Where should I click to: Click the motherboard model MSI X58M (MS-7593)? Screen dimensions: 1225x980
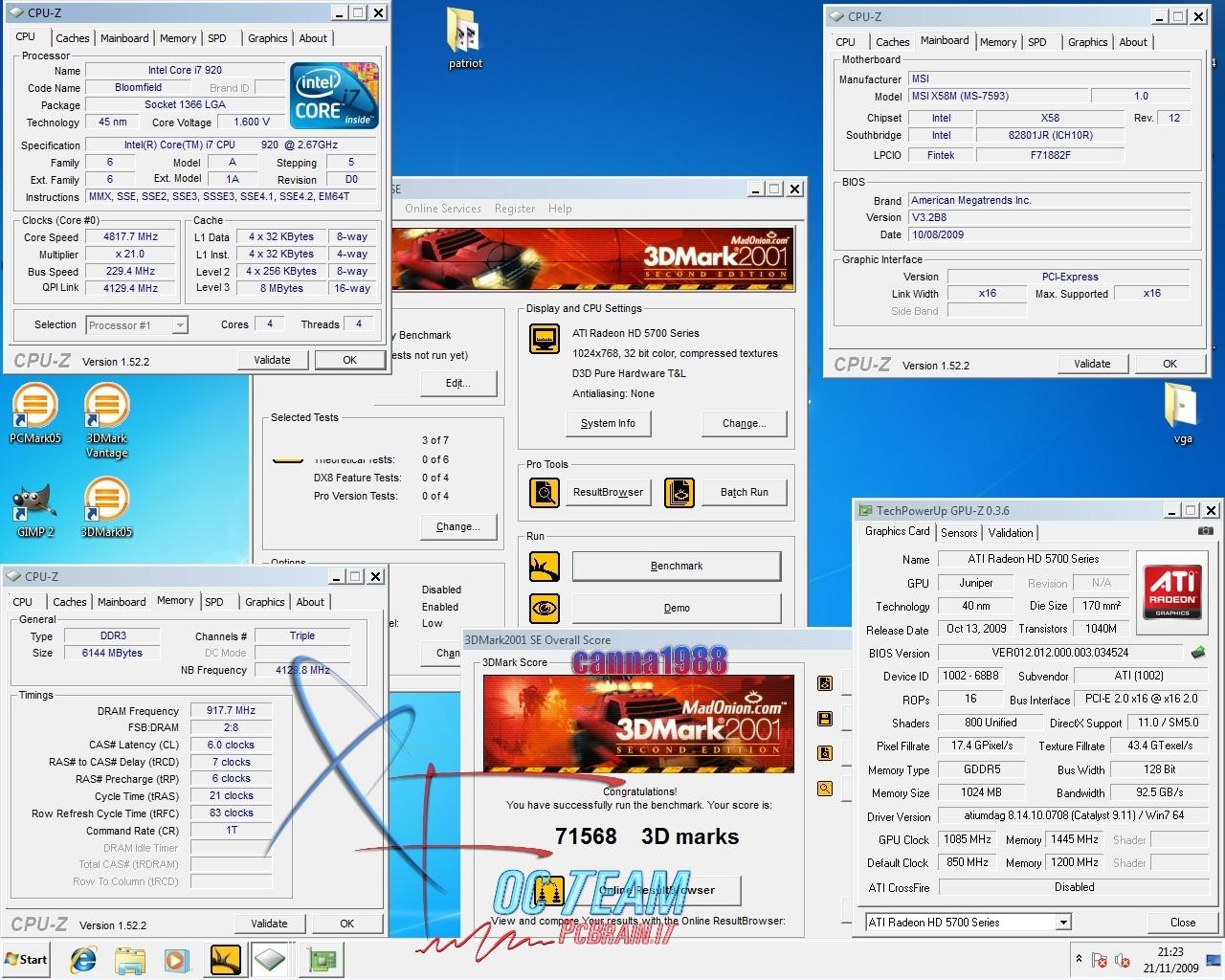coord(996,96)
